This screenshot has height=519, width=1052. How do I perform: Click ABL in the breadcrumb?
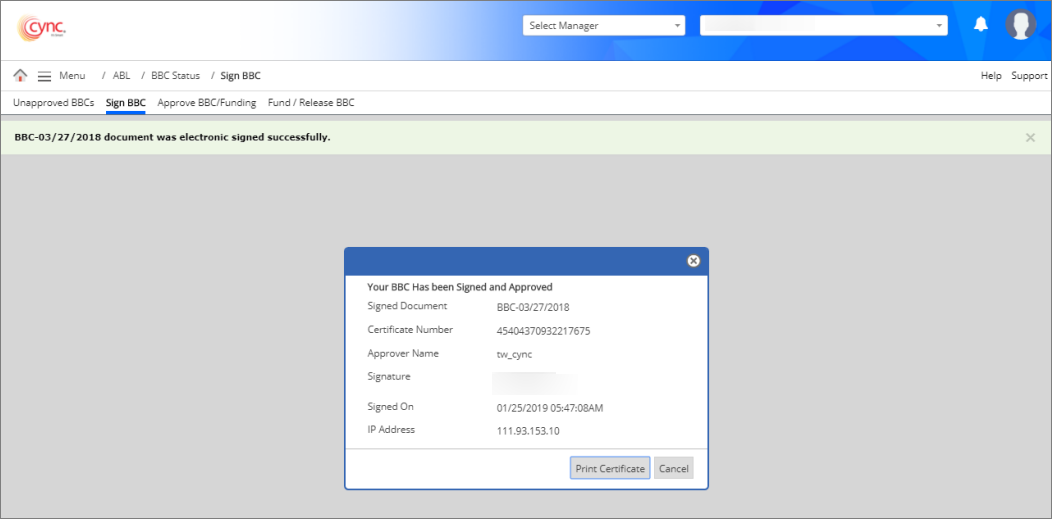121,76
